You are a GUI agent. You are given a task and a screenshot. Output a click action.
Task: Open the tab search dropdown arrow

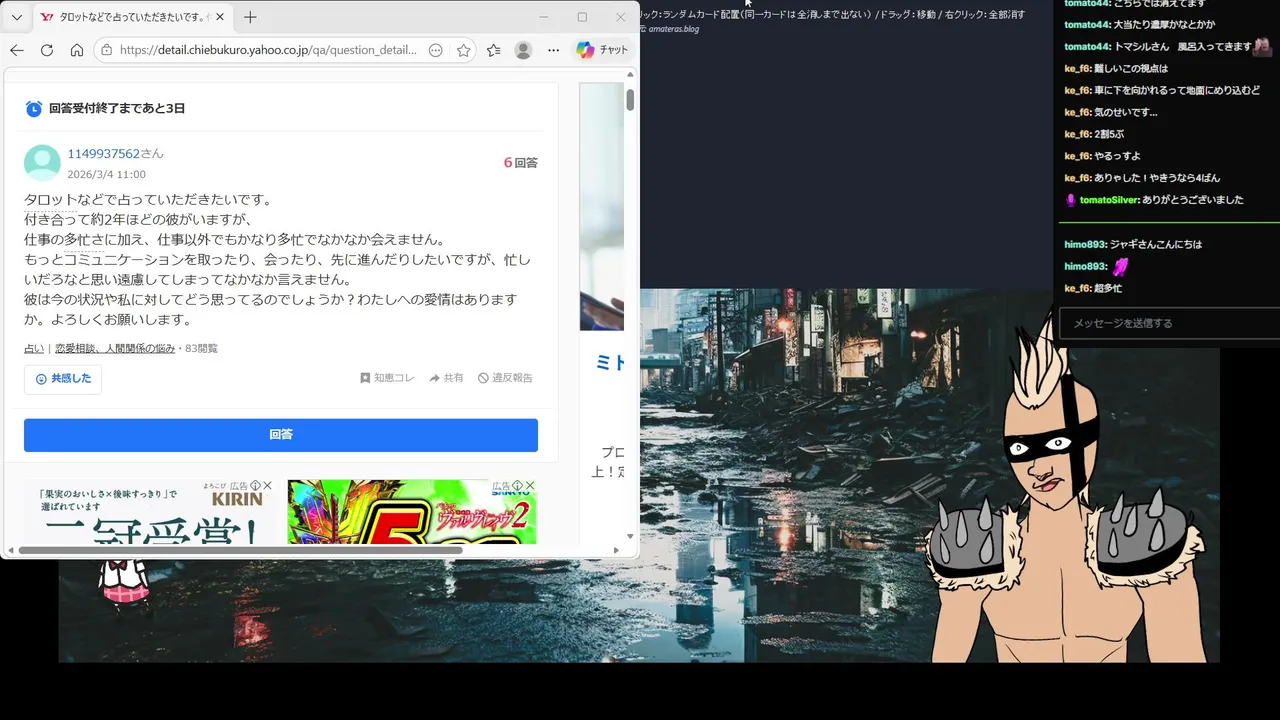(16, 17)
